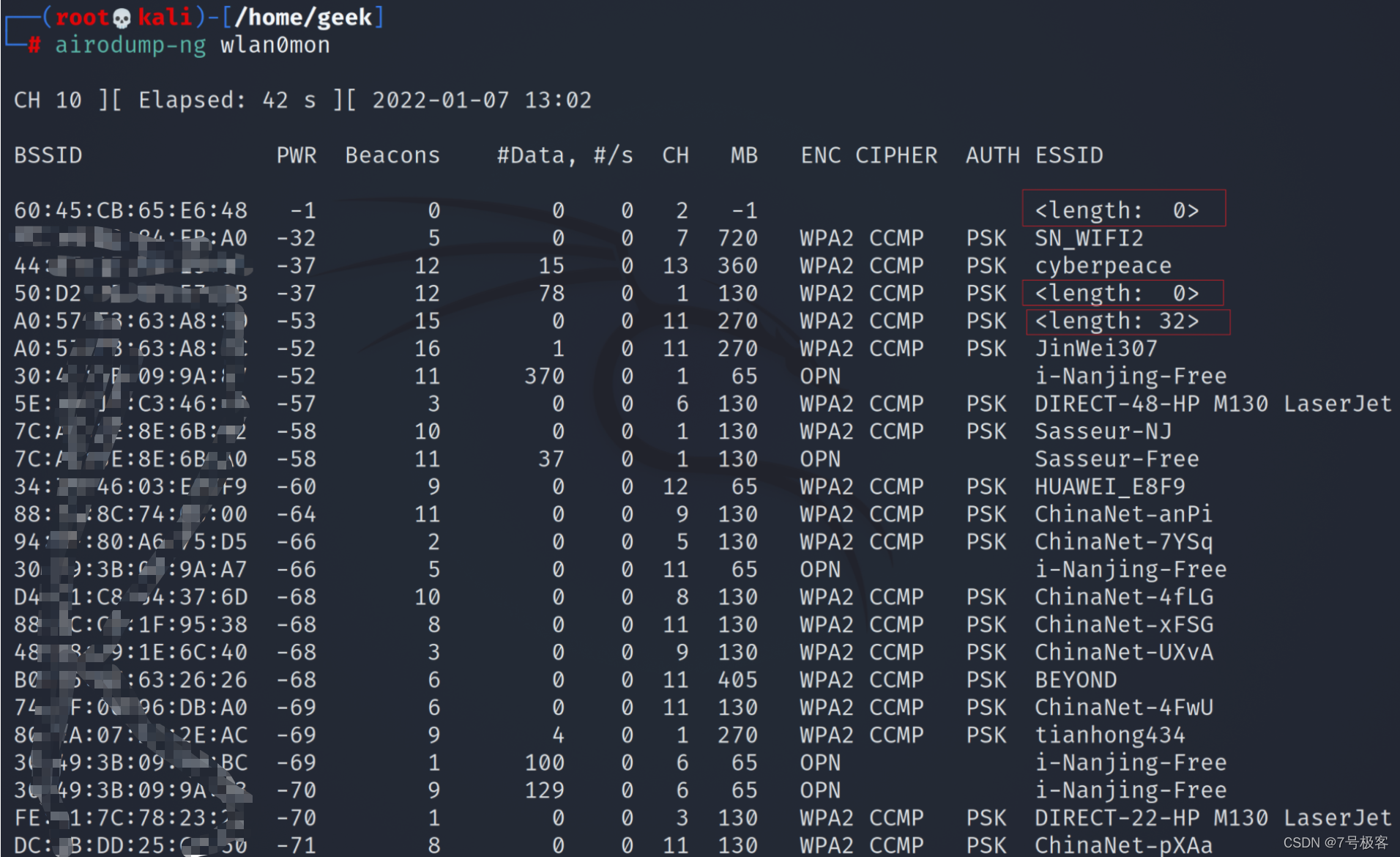Click the cyberpeace ESSID
The image size is (1400, 857).
coord(1103,266)
